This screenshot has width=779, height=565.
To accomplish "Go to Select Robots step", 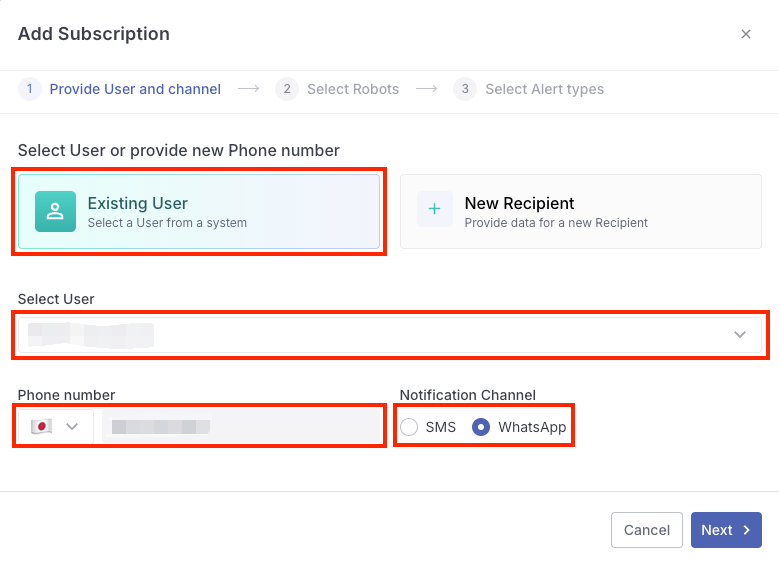I will (x=352, y=89).
